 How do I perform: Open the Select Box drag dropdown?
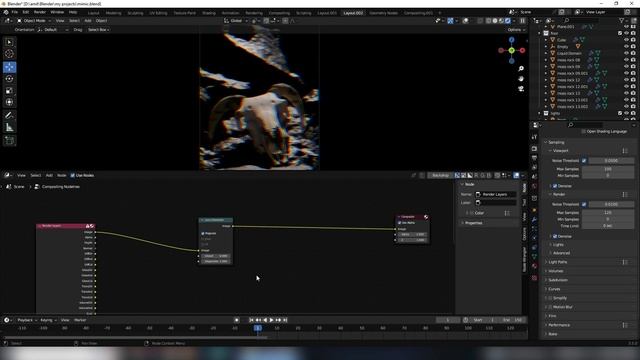tap(98, 30)
